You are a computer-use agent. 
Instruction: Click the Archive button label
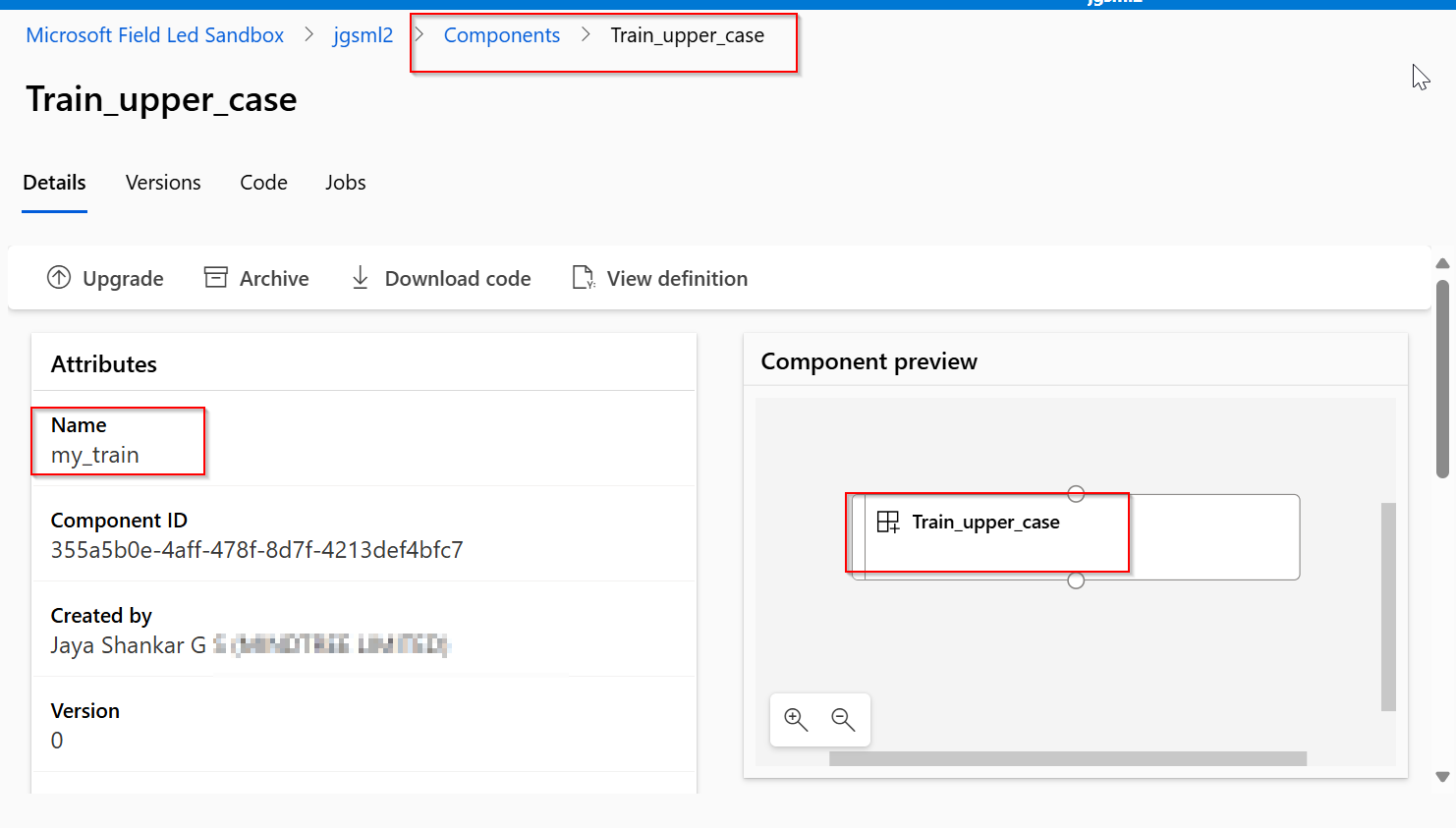click(x=274, y=279)
